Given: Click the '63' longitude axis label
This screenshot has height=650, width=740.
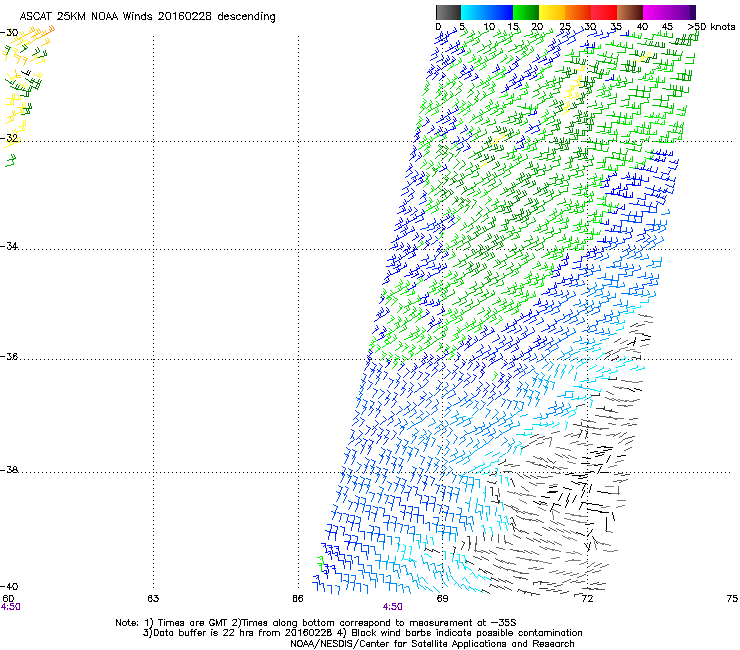Looking at the screenshot, I should [x=153, y=599].
